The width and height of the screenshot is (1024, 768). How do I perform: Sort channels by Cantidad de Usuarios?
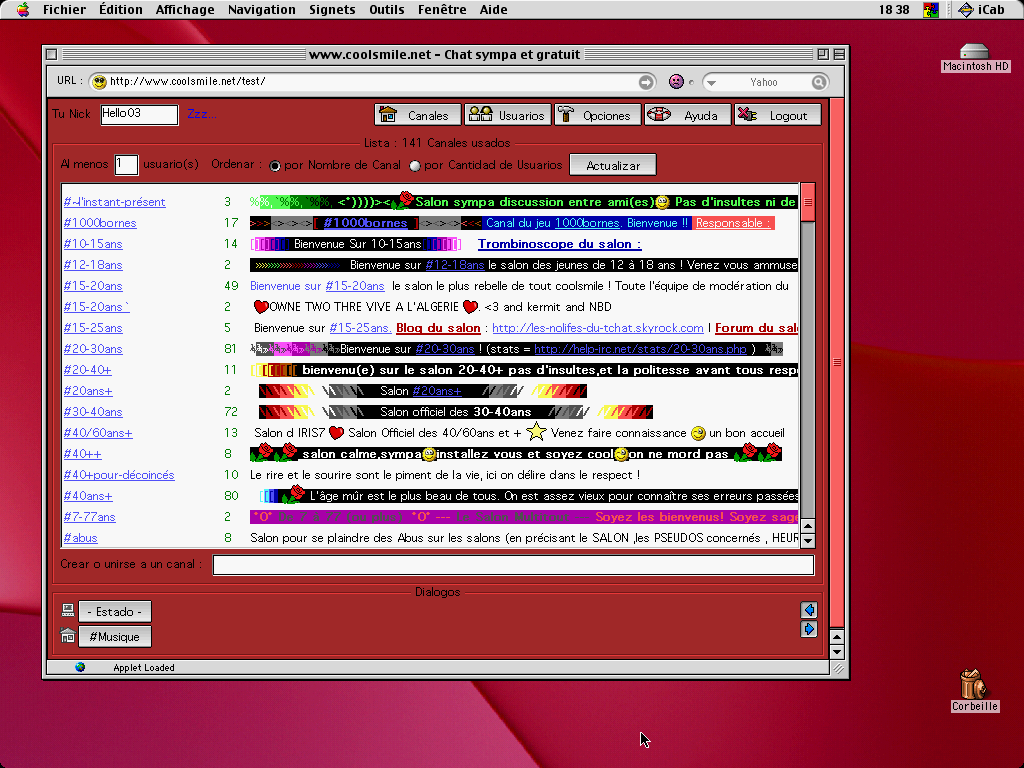[415, 166]
